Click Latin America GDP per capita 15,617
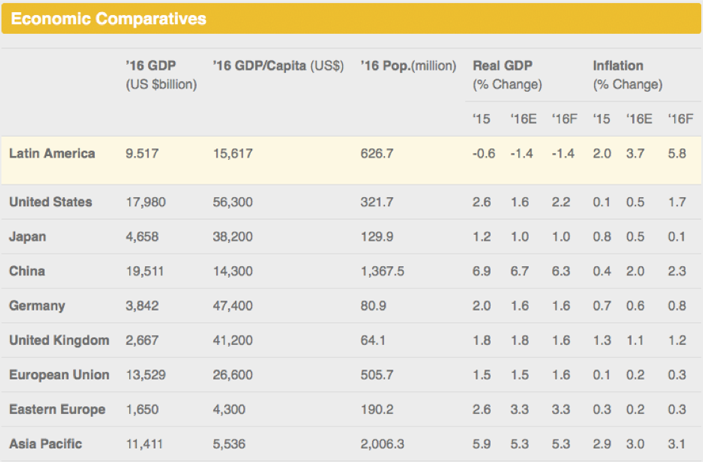Viewport: 703px width, 462px height. click(233, 153)
